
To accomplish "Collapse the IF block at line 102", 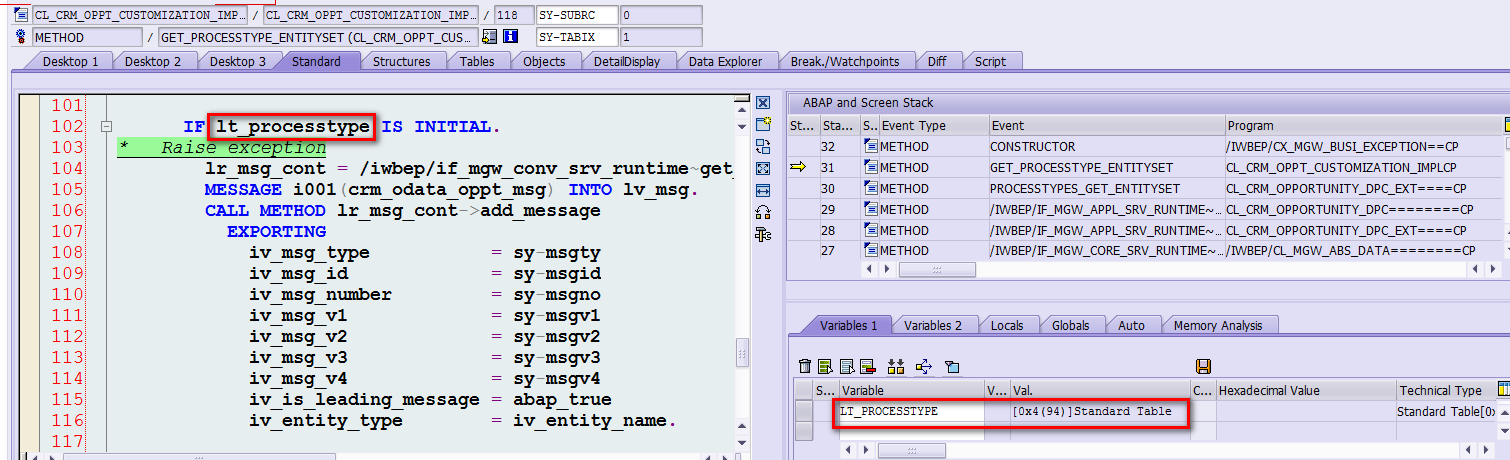I will tap(105, 127).
